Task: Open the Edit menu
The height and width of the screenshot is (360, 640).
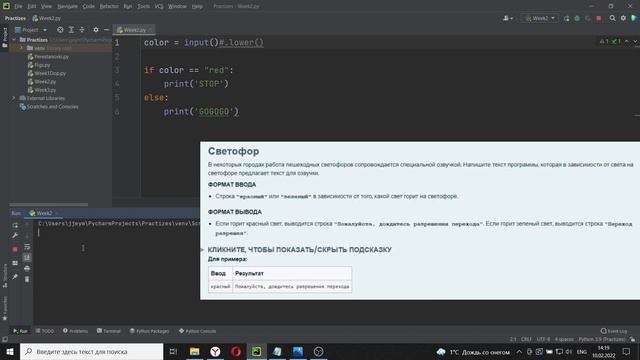Action: click(x=32, y=6)
